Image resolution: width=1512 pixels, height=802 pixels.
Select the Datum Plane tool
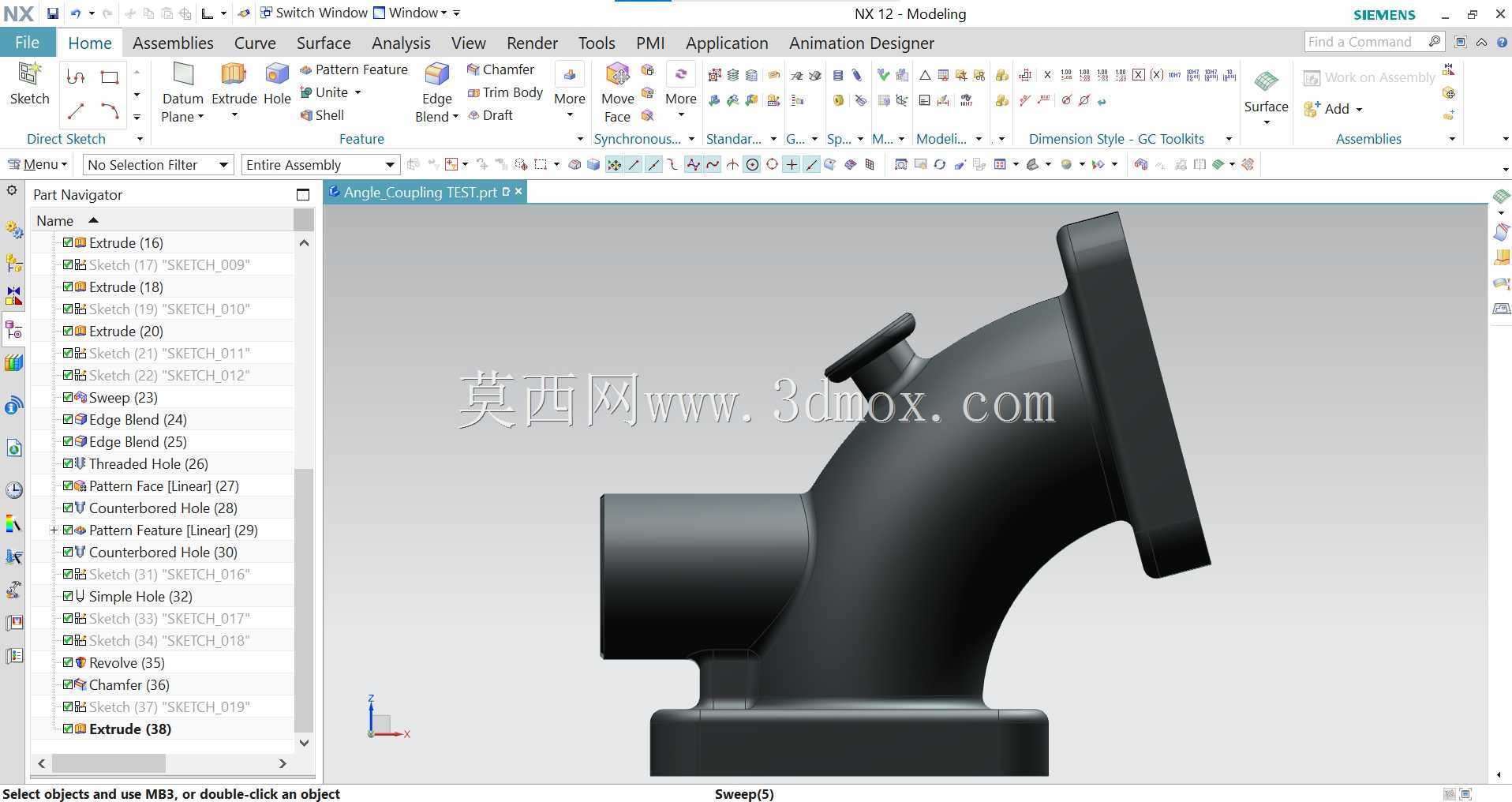click(x=182, y=92)
